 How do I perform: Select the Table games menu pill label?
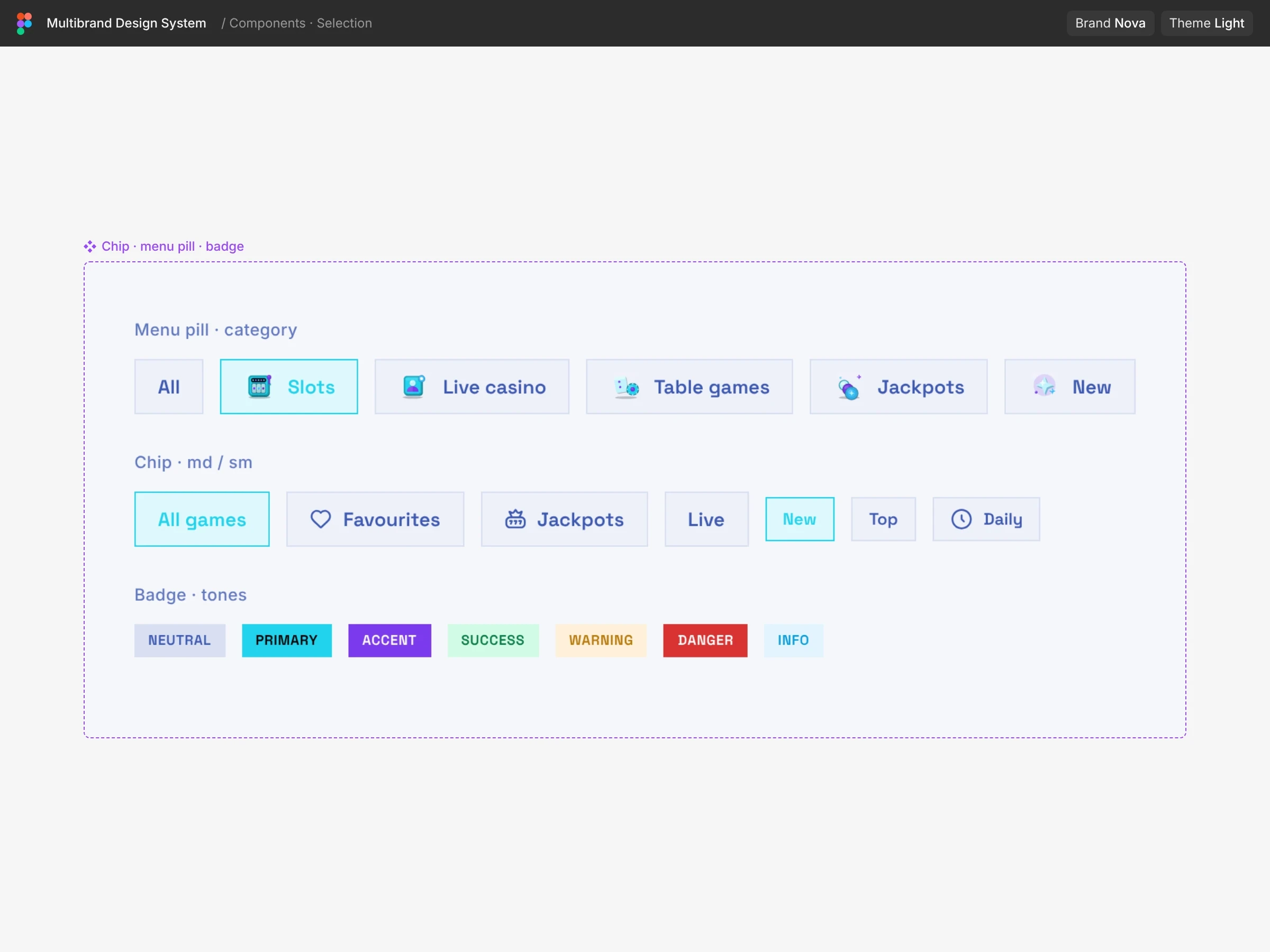pyautogui.click(x=712, y=387)
